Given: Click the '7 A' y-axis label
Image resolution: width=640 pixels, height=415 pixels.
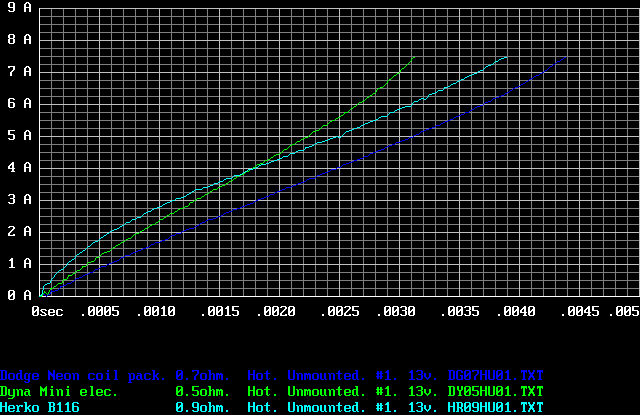Looking at the screenshot, I should (x=19, y=71).
